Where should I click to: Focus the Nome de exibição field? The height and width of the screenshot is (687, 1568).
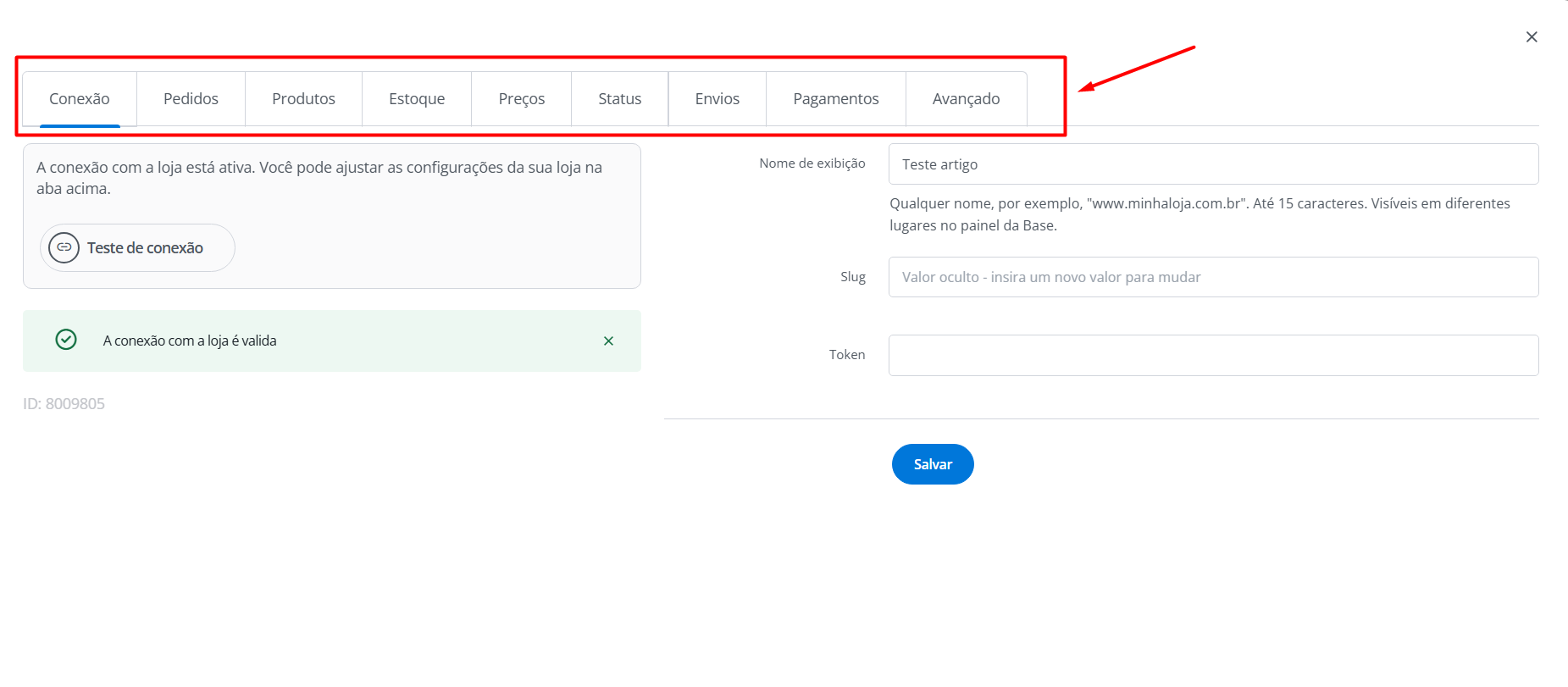pyautogui.click(x=1213, y=164)
